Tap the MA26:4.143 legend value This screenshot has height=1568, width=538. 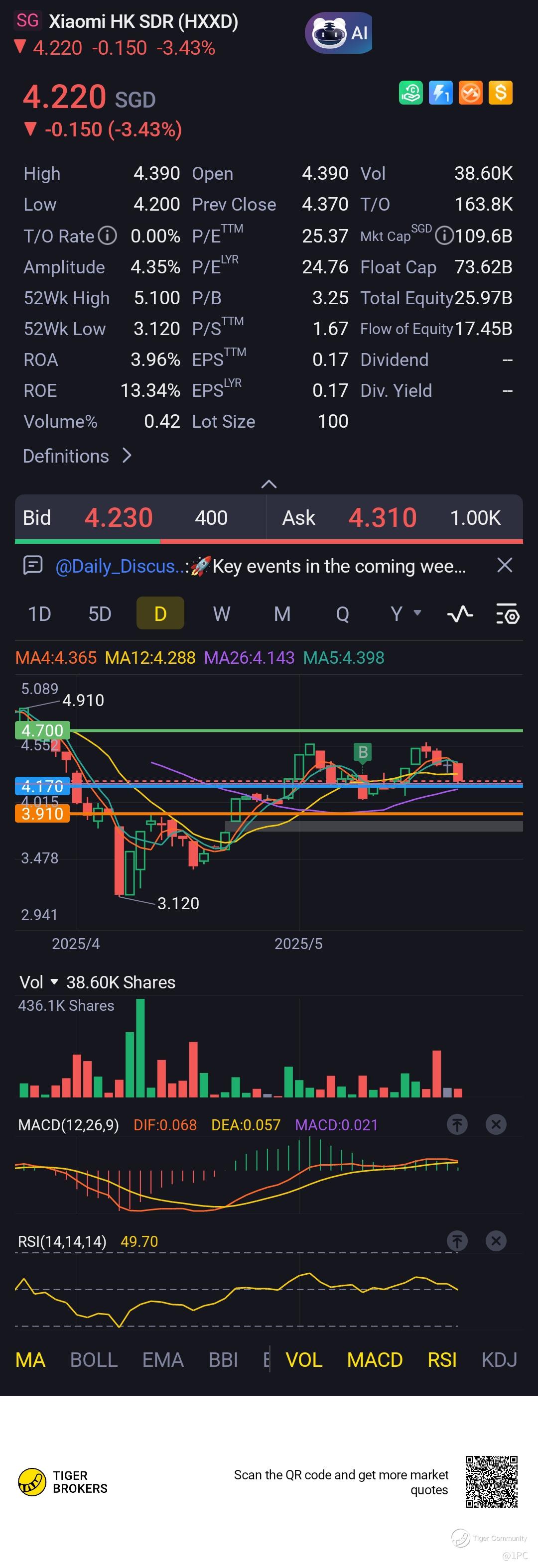coord(249,657)
